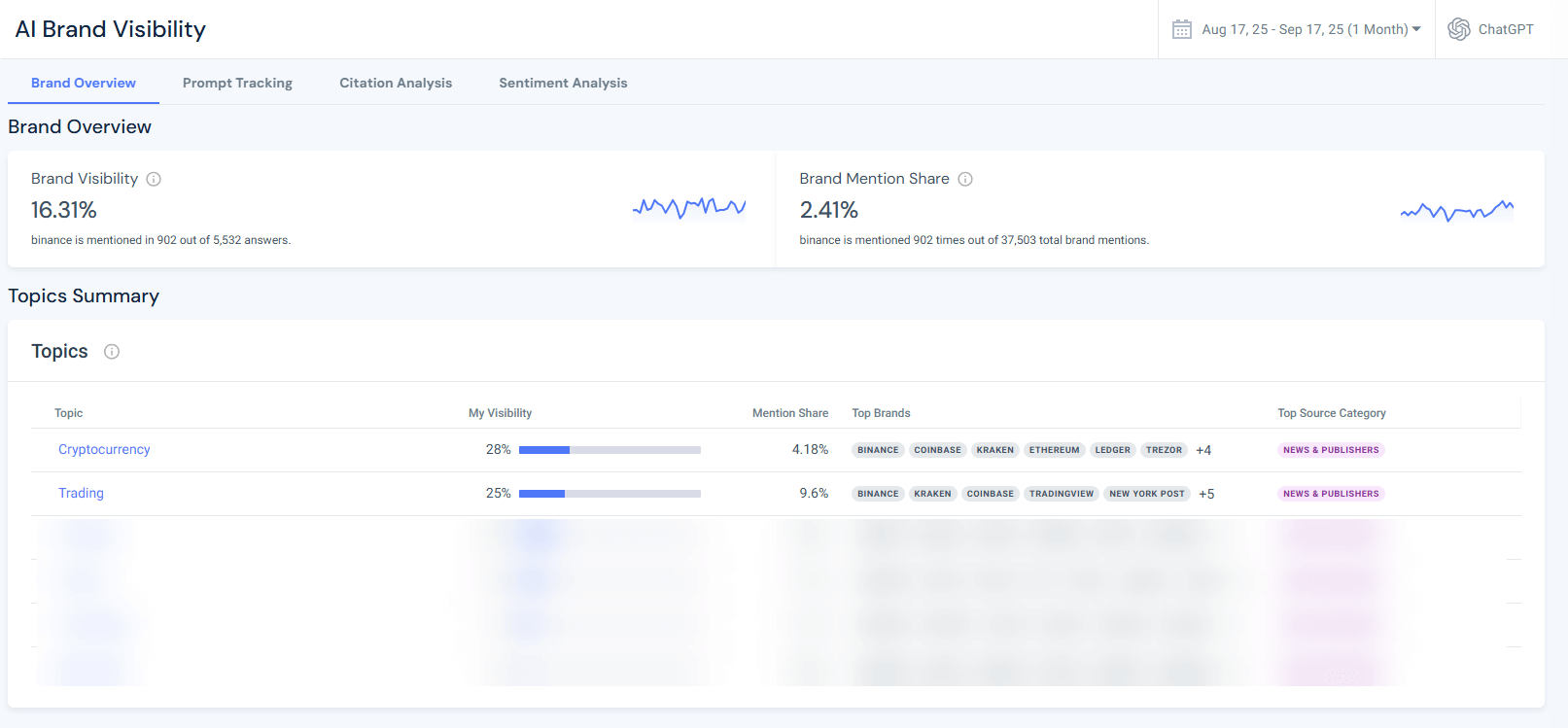Click the LEDGER brand tag

pos(1112,450)
